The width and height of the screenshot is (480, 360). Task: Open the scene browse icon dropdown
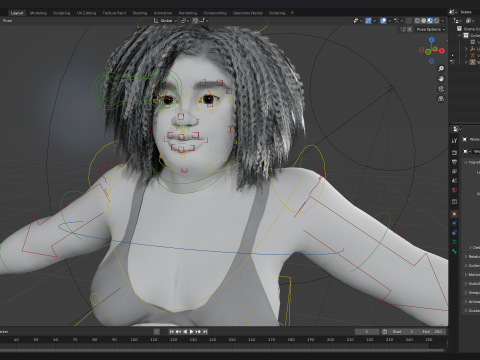[453, 12]
